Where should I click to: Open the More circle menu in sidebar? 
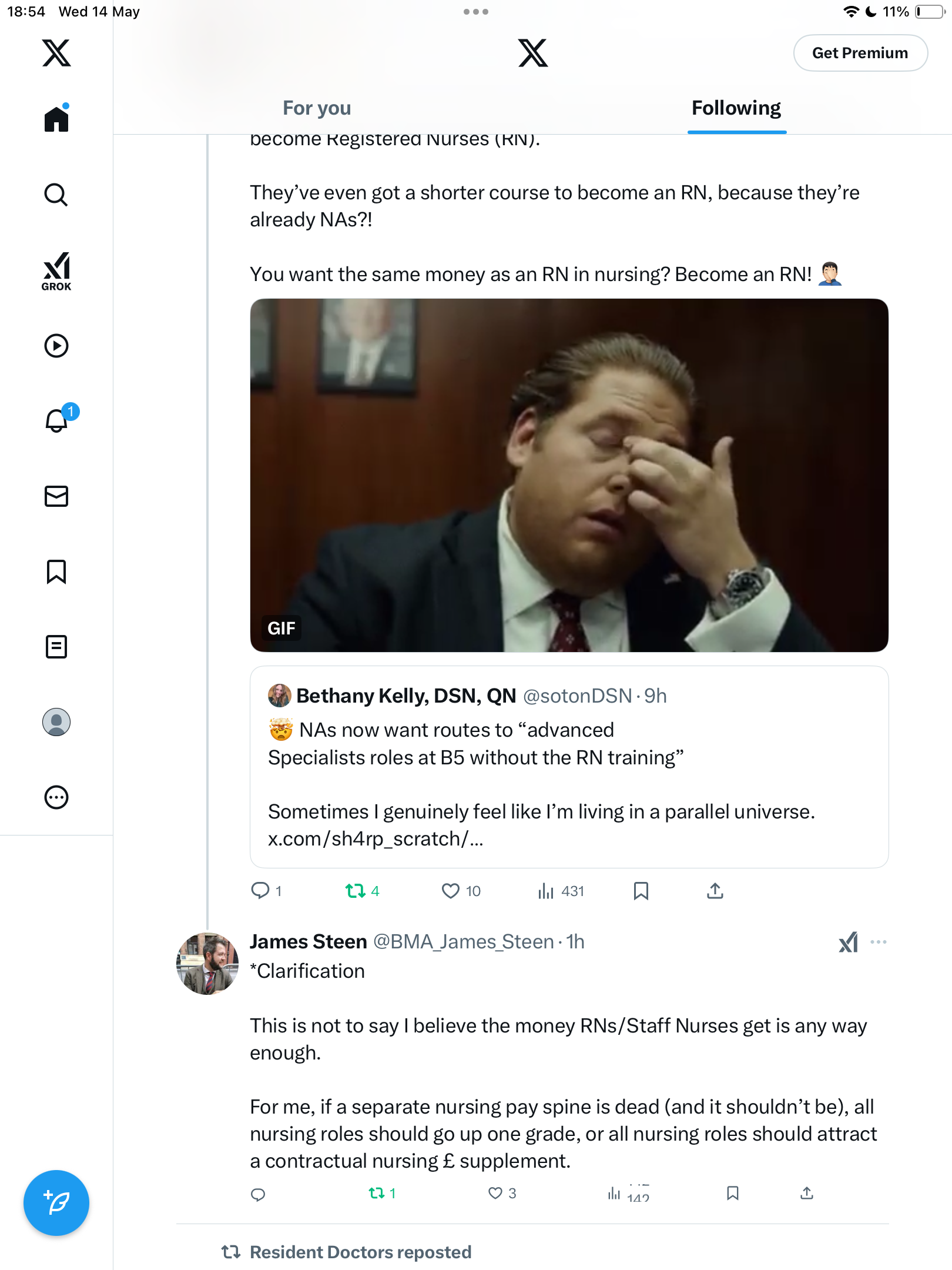tap(56, 797)
